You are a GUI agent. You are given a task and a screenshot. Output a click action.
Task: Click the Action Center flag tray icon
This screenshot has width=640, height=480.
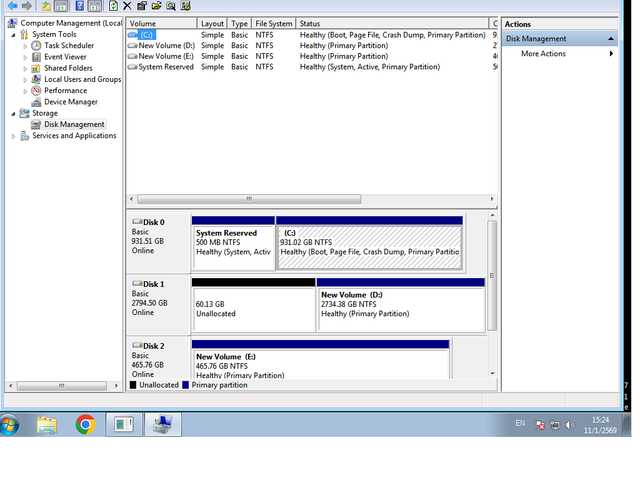tap(540, 425)
